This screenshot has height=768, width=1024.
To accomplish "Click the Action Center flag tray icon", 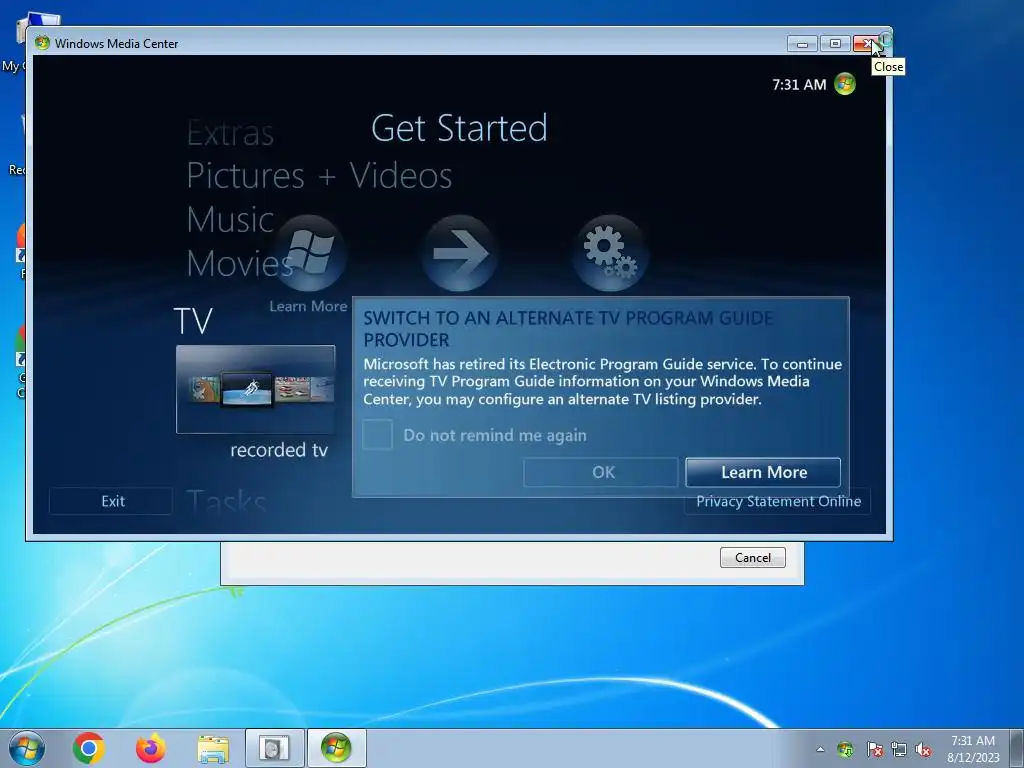I will [874, 749].
